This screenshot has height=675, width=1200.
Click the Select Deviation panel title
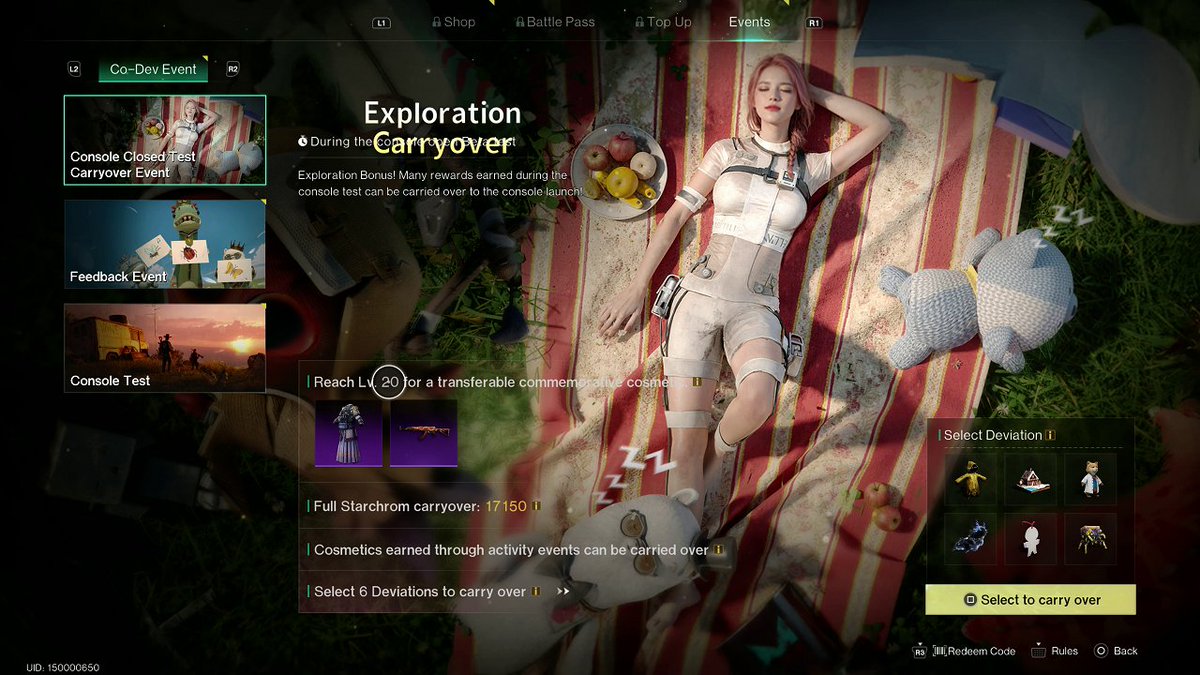993,435
